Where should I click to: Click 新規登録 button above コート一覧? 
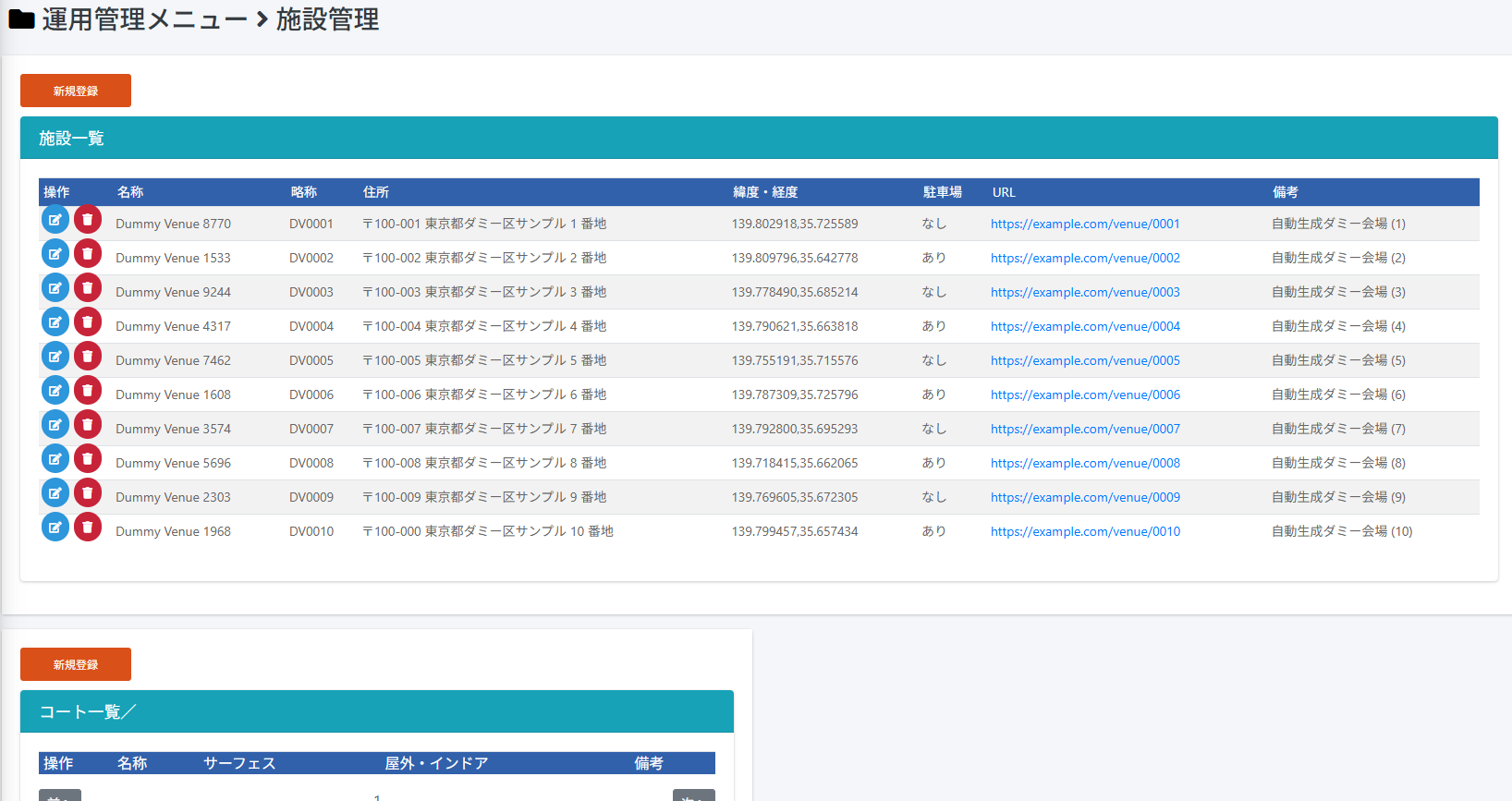(x=76, y=664)
